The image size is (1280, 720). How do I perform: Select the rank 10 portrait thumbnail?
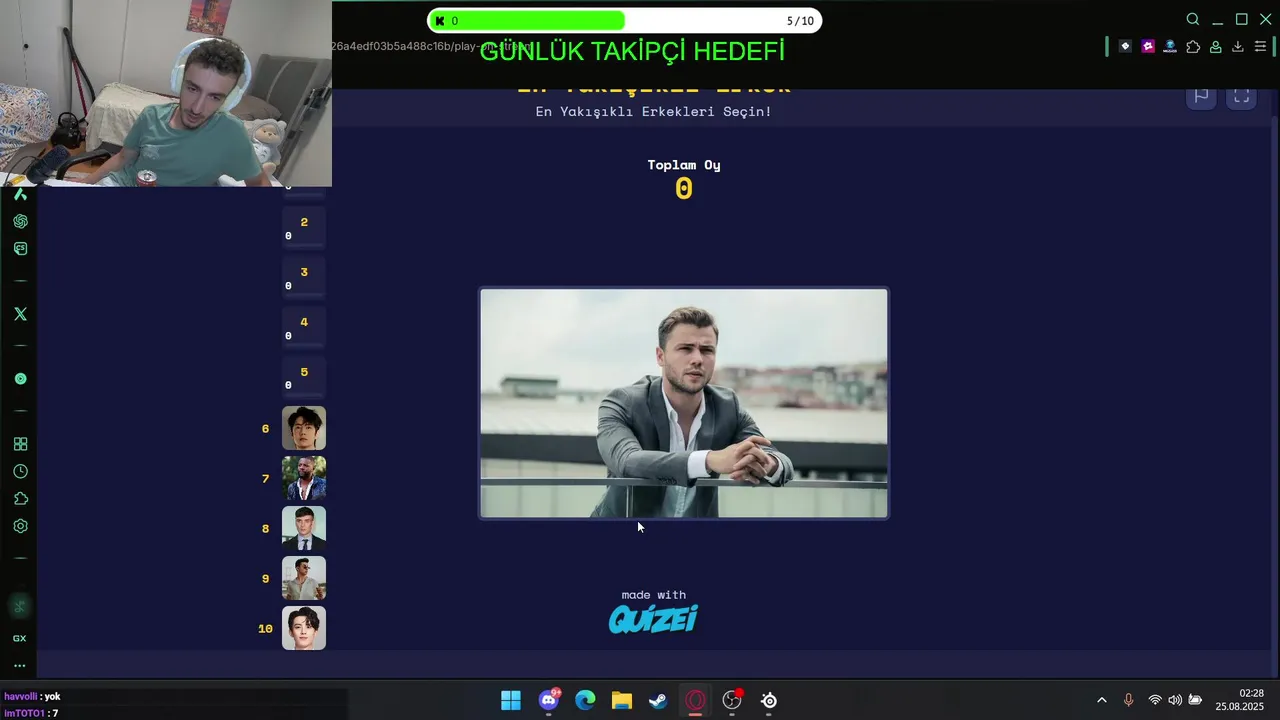point(304,628)
